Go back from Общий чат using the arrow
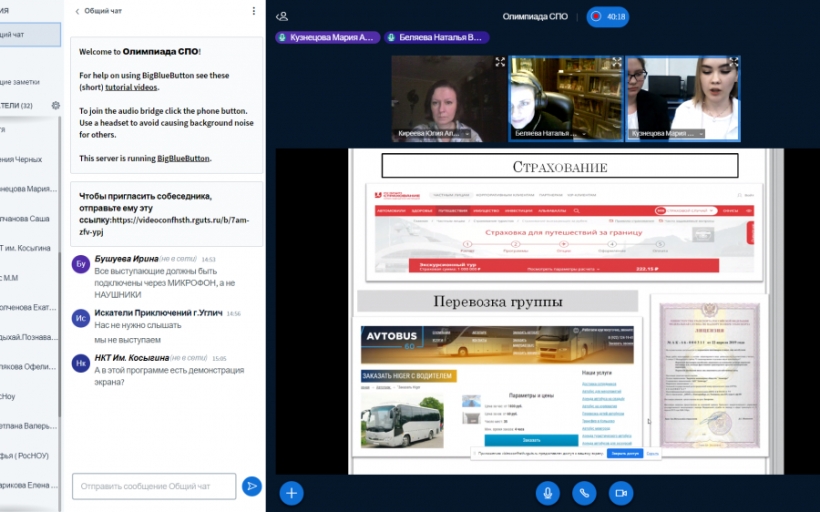The height and width of the screenshot is (512, 820). point(77,11)
